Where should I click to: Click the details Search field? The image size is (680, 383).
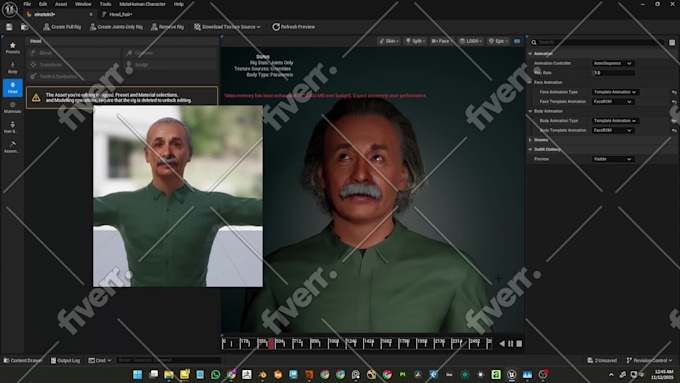tap(597, 42)
